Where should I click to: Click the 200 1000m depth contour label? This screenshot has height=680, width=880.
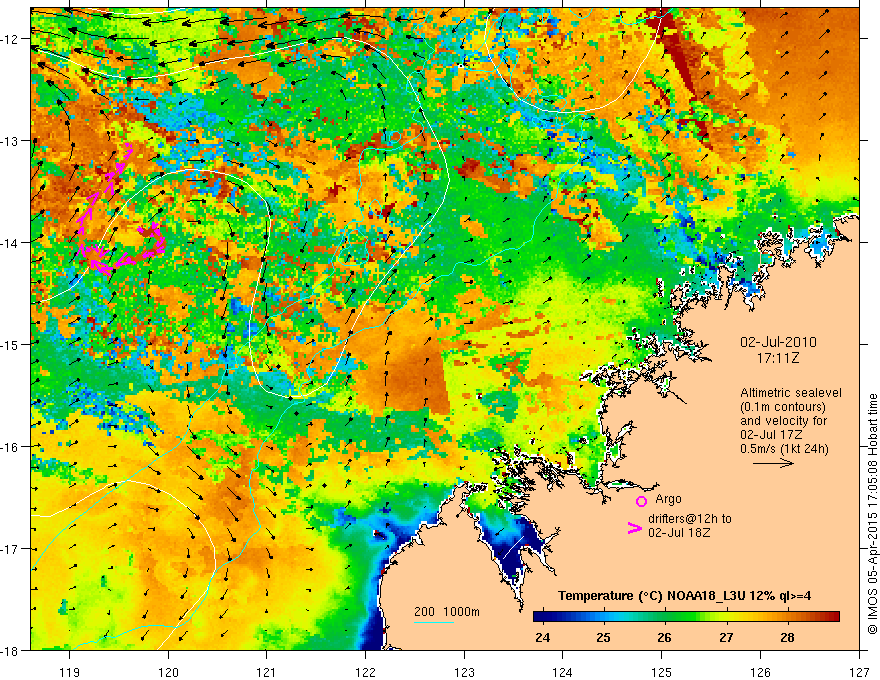pyautogui.click(x=447, y=612)
